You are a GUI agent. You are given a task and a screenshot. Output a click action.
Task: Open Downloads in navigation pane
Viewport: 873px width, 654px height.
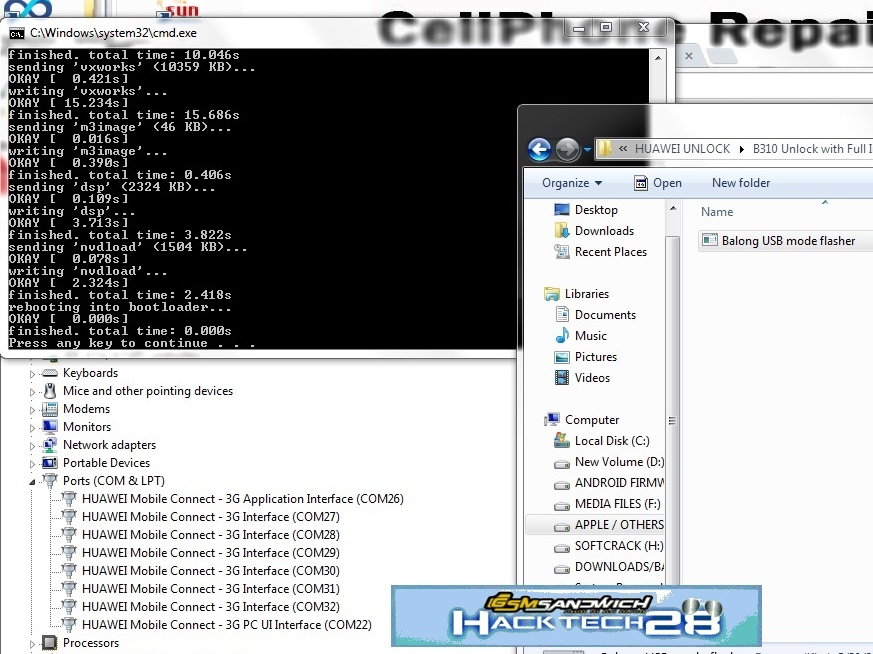[594, 230]
